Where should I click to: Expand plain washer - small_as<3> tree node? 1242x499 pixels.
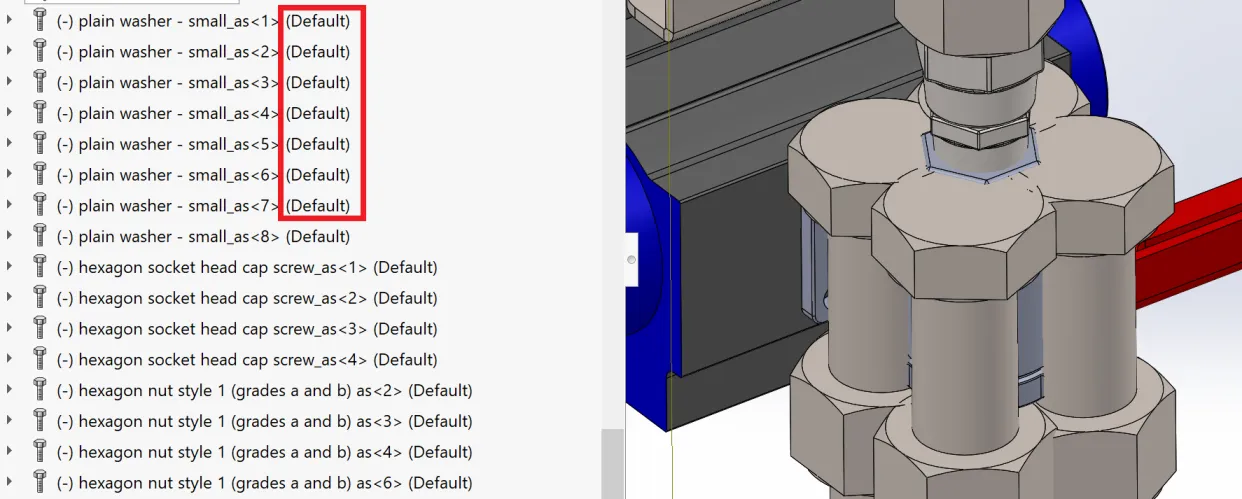click(x=10, y=82)
